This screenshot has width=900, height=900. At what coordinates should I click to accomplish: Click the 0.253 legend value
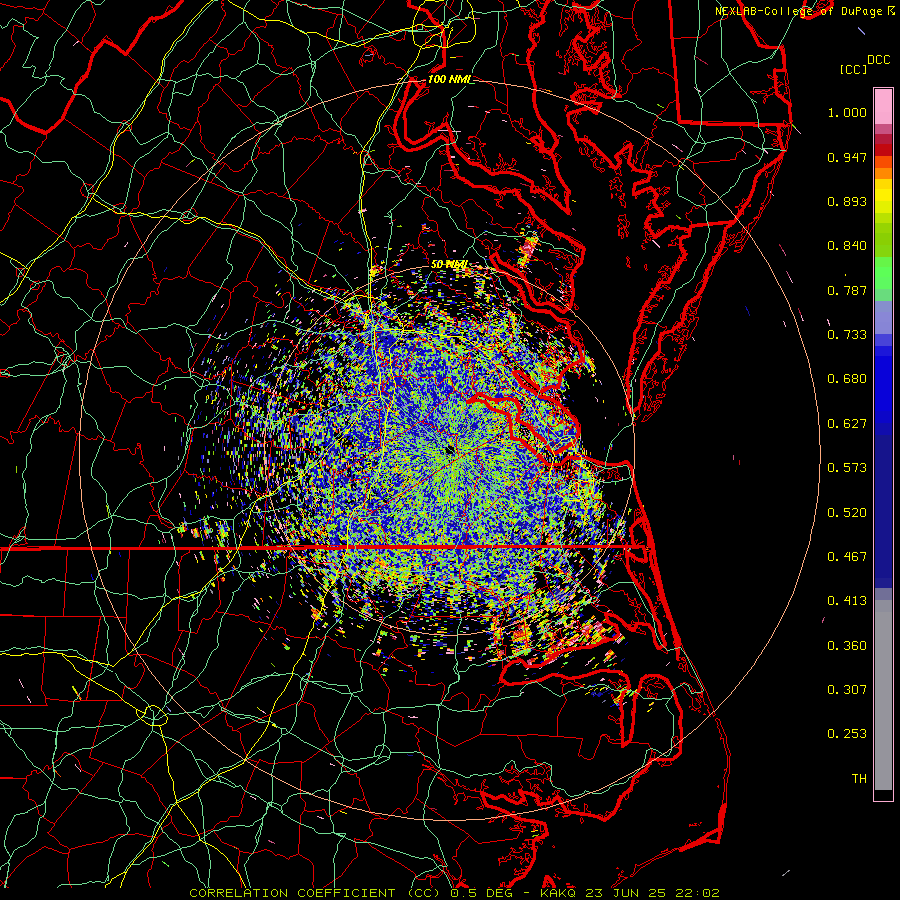tap(847, 734)
